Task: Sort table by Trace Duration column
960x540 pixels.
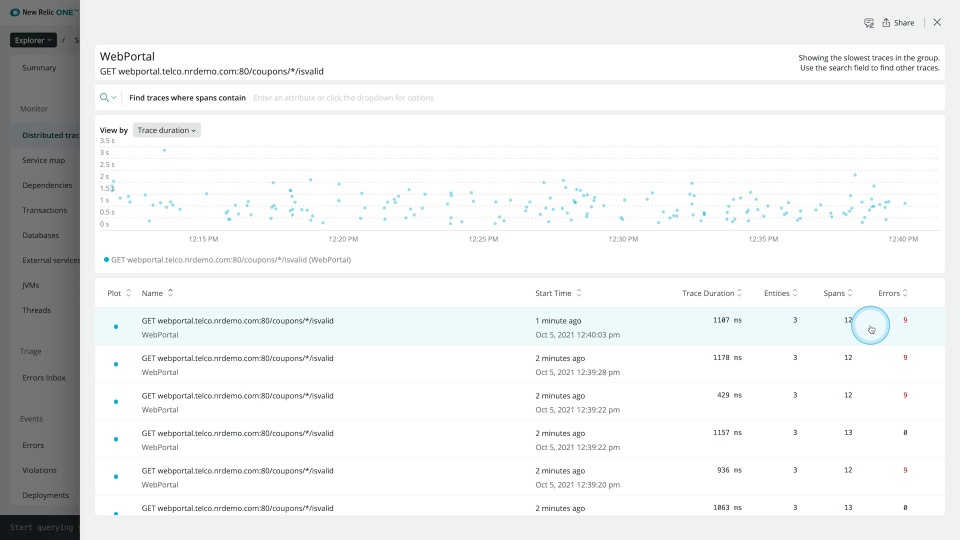Action: click(712, 293)
